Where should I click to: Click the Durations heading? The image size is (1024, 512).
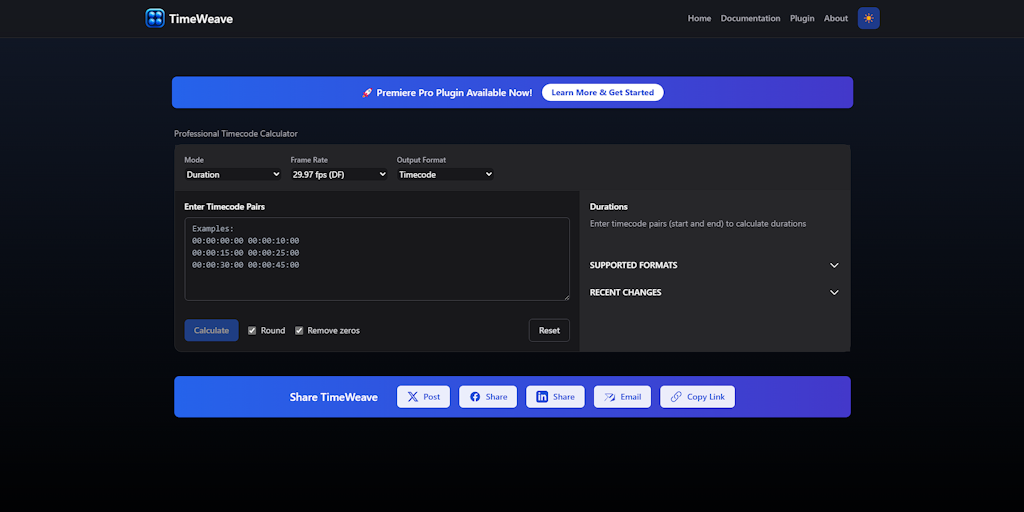609,206
